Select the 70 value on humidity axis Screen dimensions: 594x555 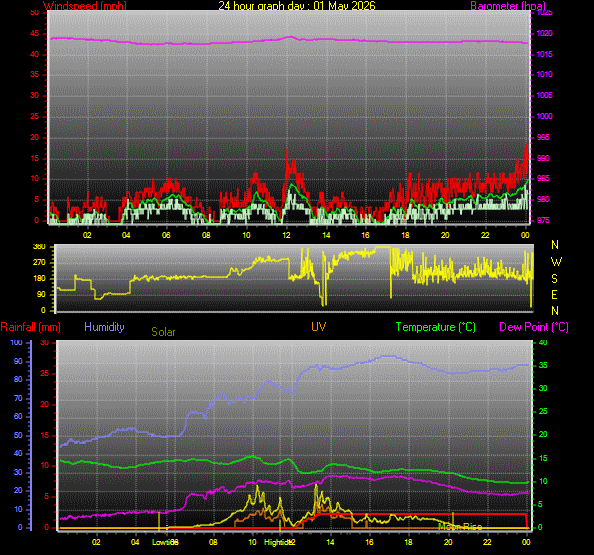tap(18, 398)
